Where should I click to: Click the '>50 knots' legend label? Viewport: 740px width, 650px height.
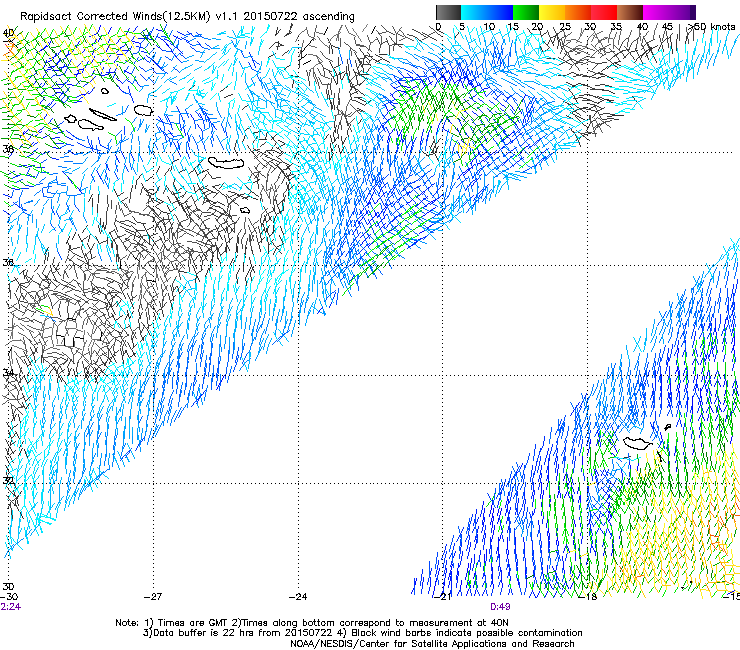[711, 26]
